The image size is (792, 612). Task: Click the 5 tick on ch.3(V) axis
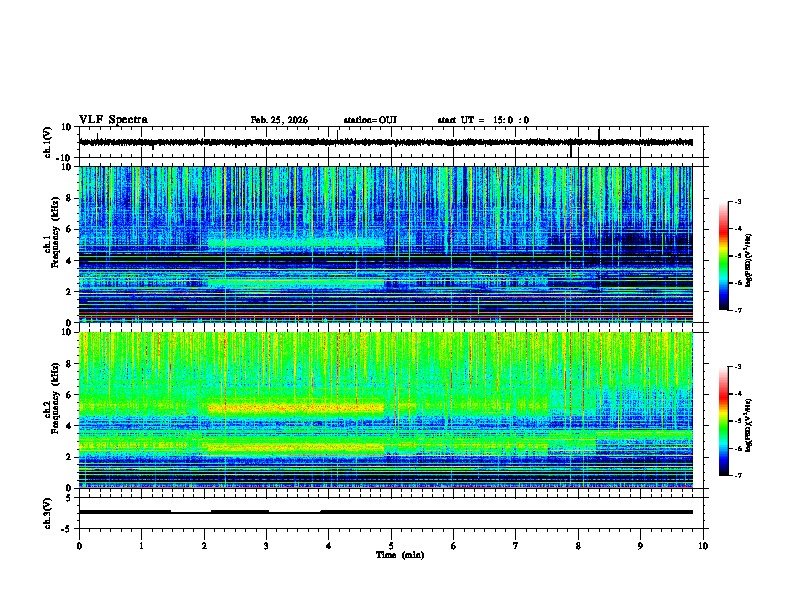69,498
